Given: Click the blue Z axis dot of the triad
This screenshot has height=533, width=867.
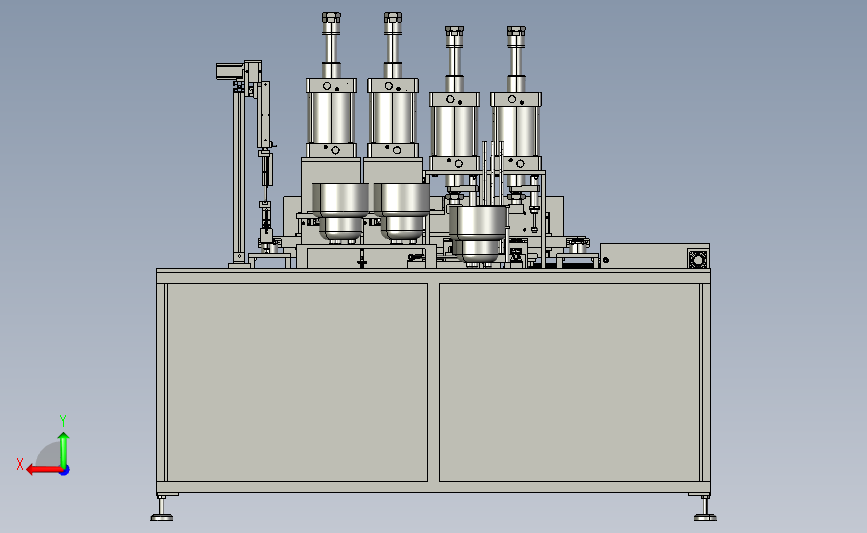Looking at the screenshot, I should [65, 471].
